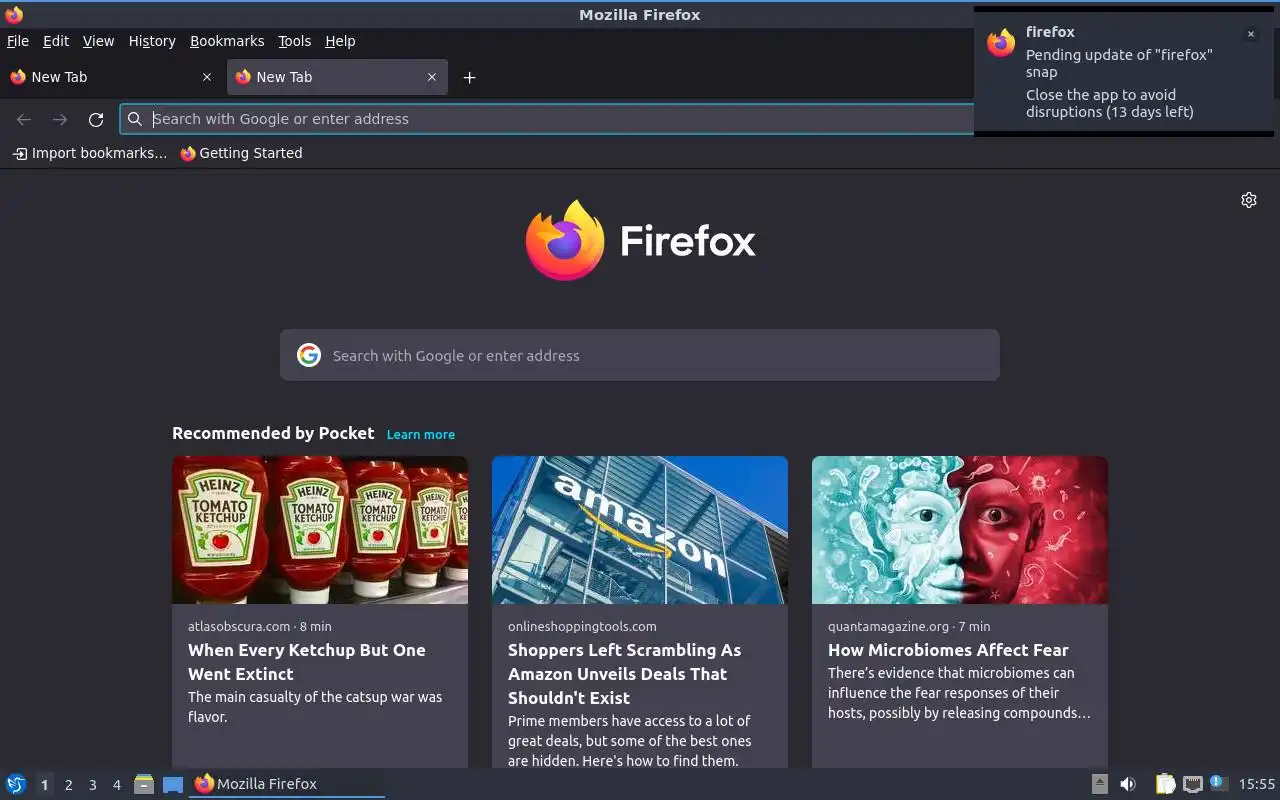Viewport: 1280px width, 800px height.
Task: Open the Amazon building article thumbnail
Action: 640,530
